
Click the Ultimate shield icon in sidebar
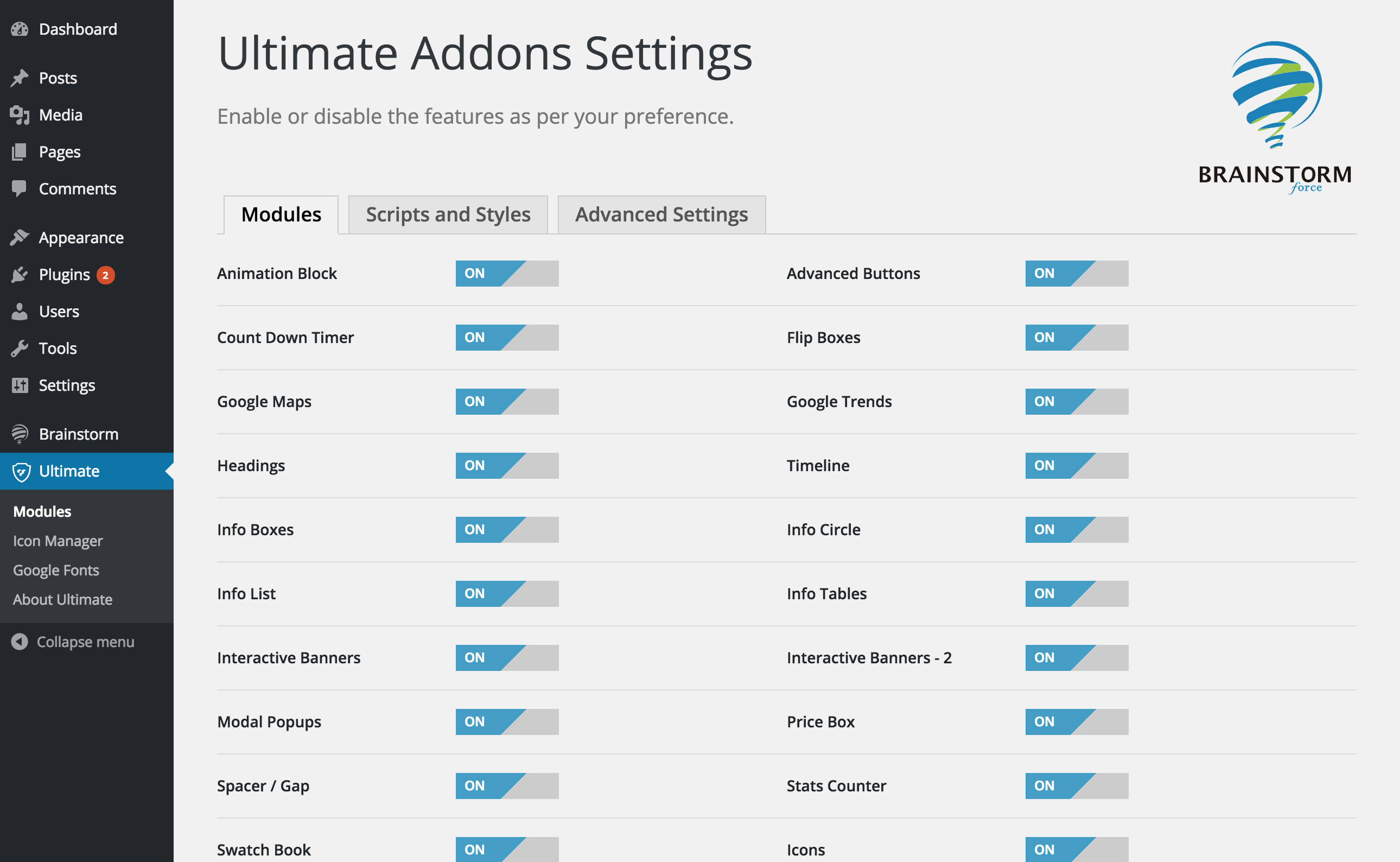(x=19, y=470)
